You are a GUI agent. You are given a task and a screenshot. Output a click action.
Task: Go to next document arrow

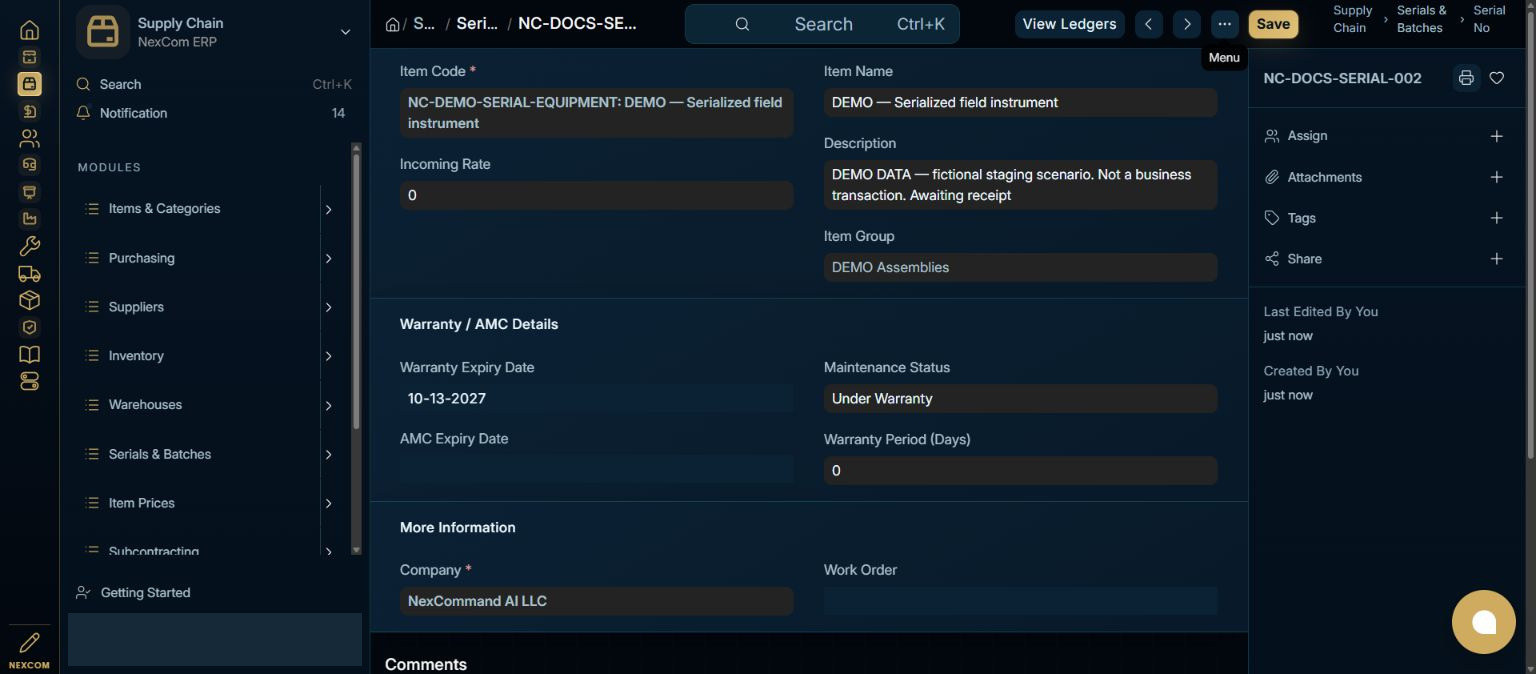[1186, 24]
